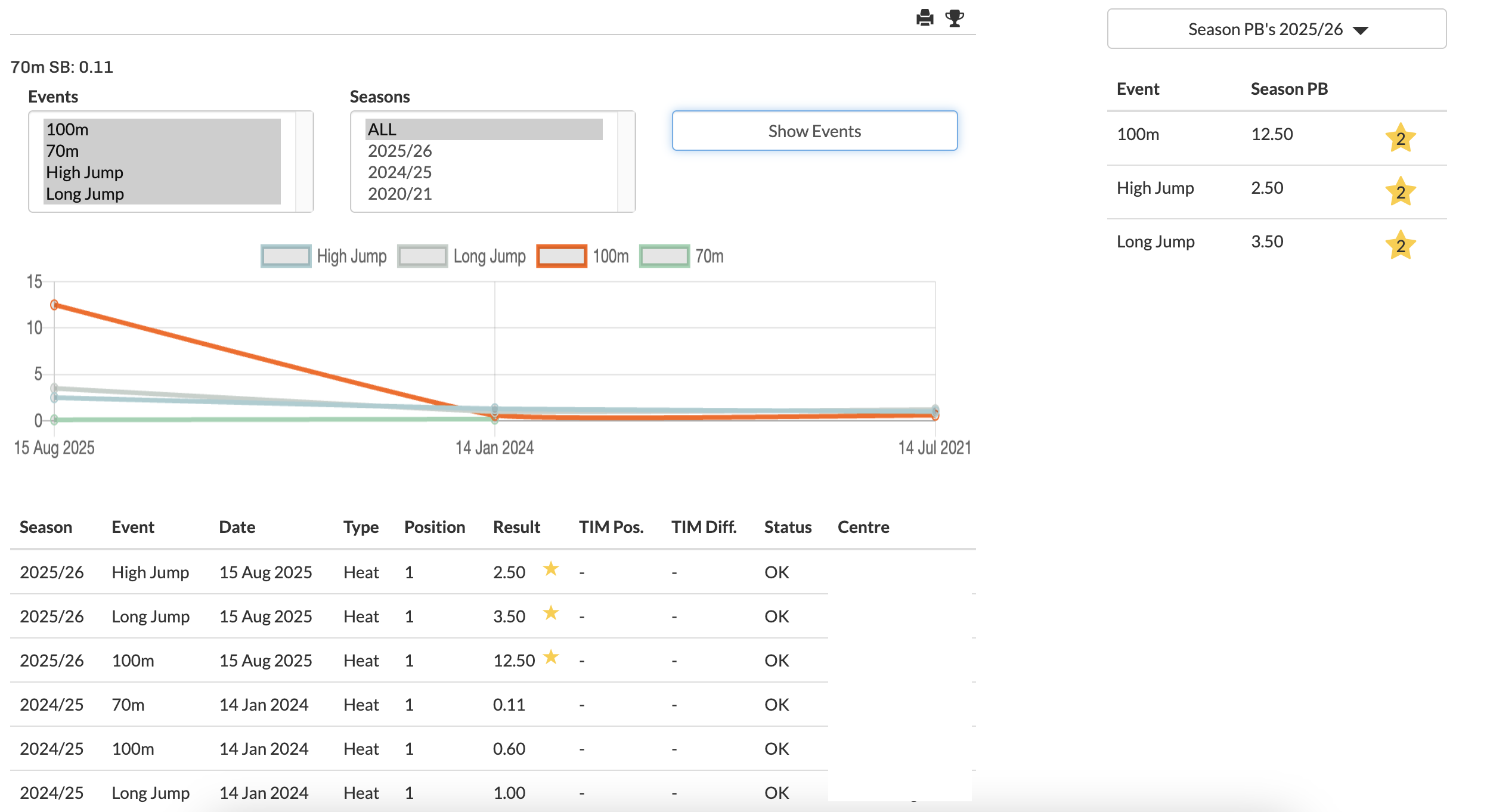Screen dimensions: 1487x812
Task: Select High Jump in the Events list
Action: pyautogui.click(x=162, y=172)
